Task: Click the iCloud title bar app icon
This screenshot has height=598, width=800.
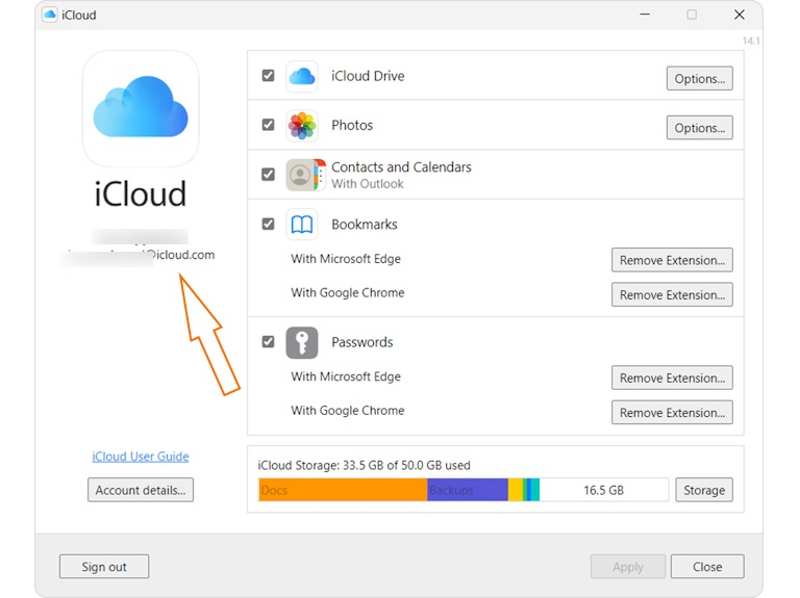Action: coord(49,14)
